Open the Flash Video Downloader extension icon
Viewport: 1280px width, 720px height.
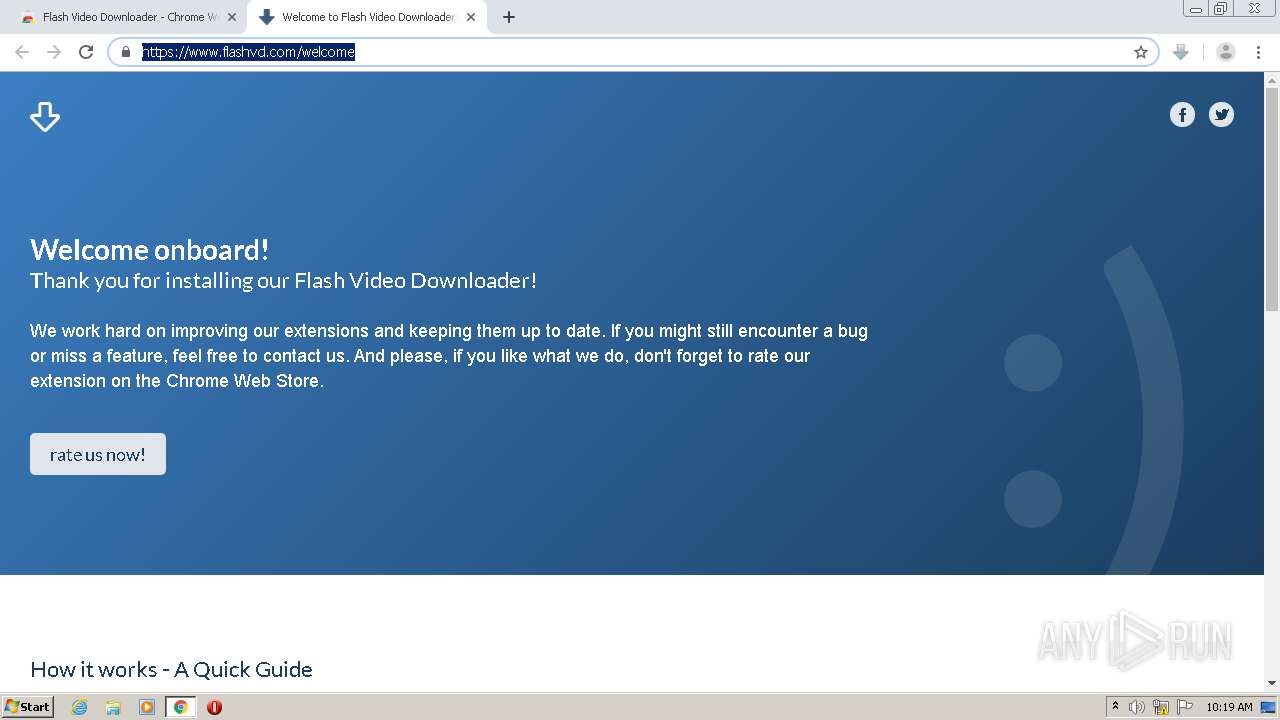1181,52
